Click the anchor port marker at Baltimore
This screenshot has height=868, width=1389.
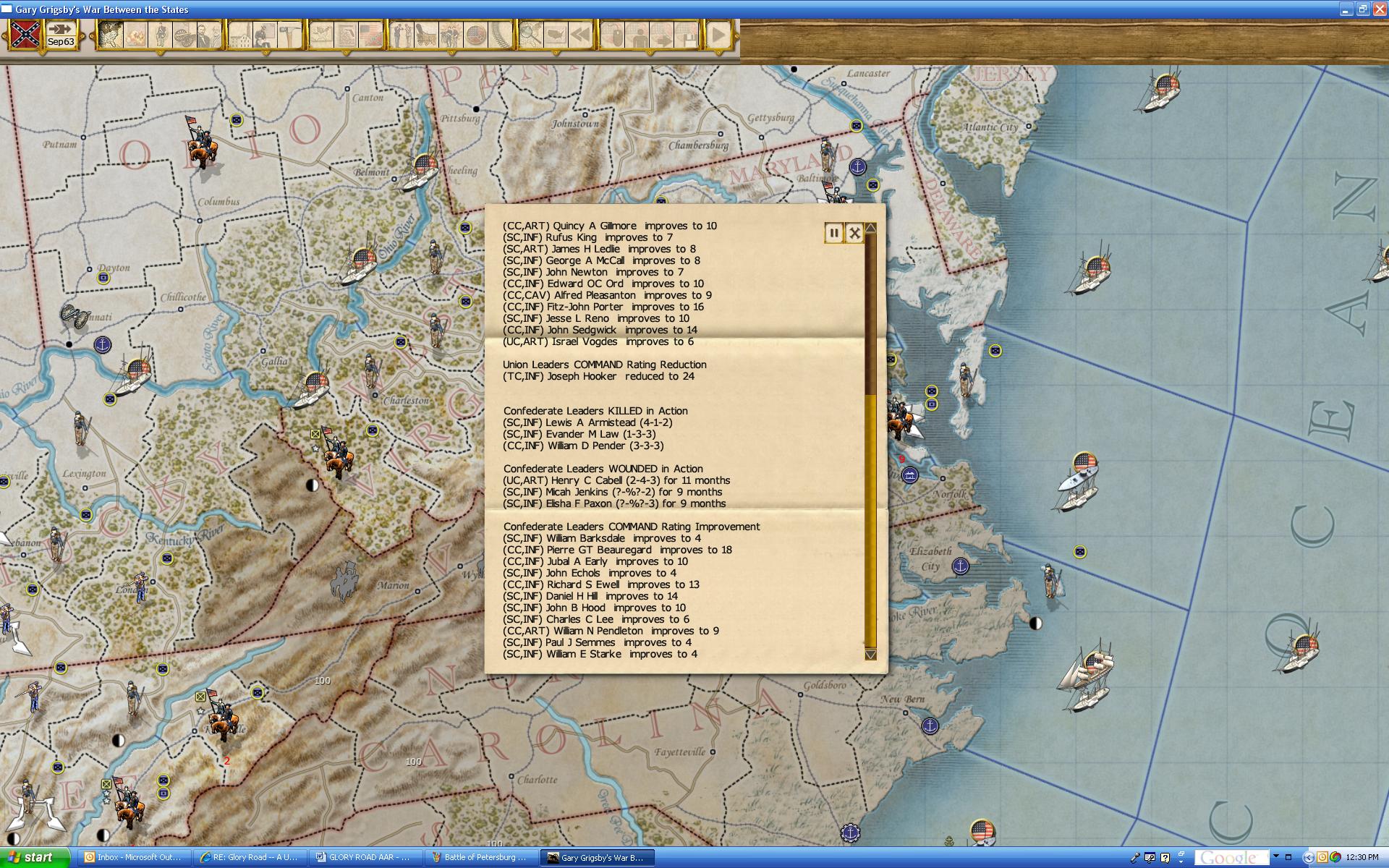tap(857, 167)
